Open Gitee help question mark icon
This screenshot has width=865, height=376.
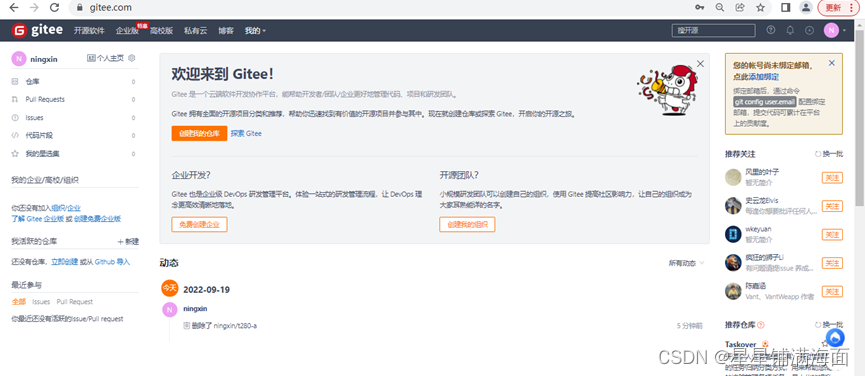pos(771,30)
